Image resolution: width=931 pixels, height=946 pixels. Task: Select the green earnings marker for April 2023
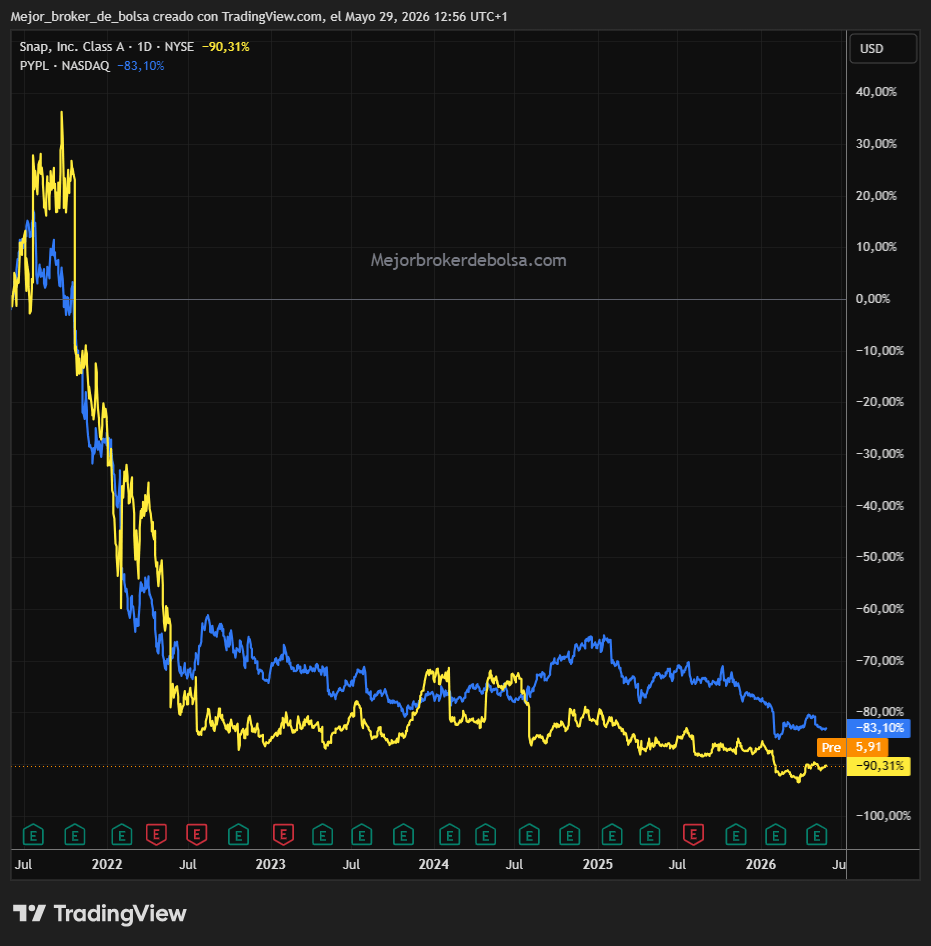coord(323,835)
